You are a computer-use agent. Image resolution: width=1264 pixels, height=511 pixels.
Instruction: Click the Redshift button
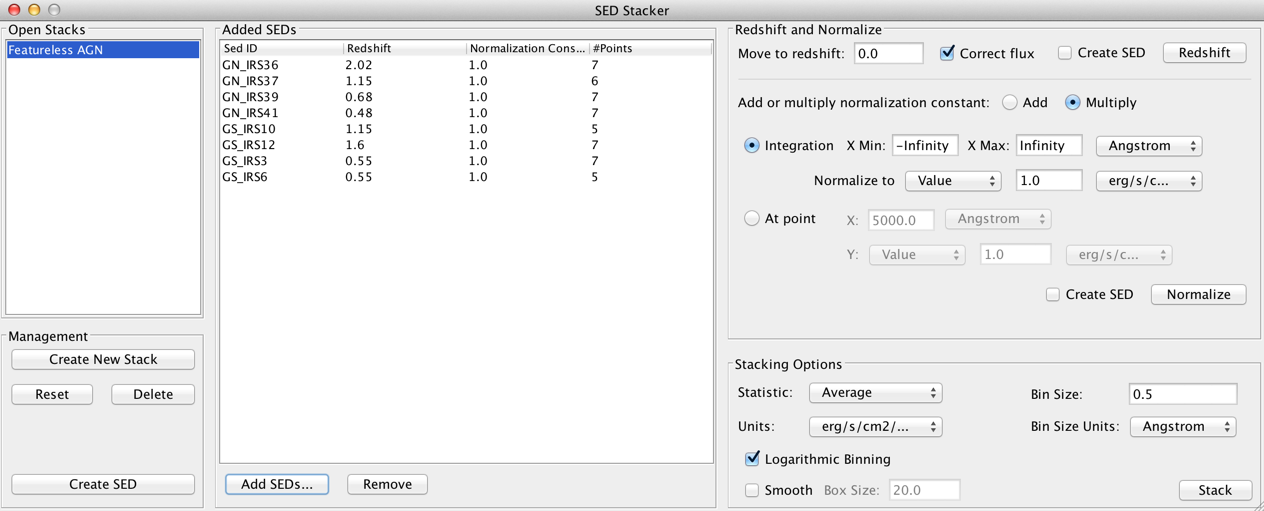pos(1204,52)
